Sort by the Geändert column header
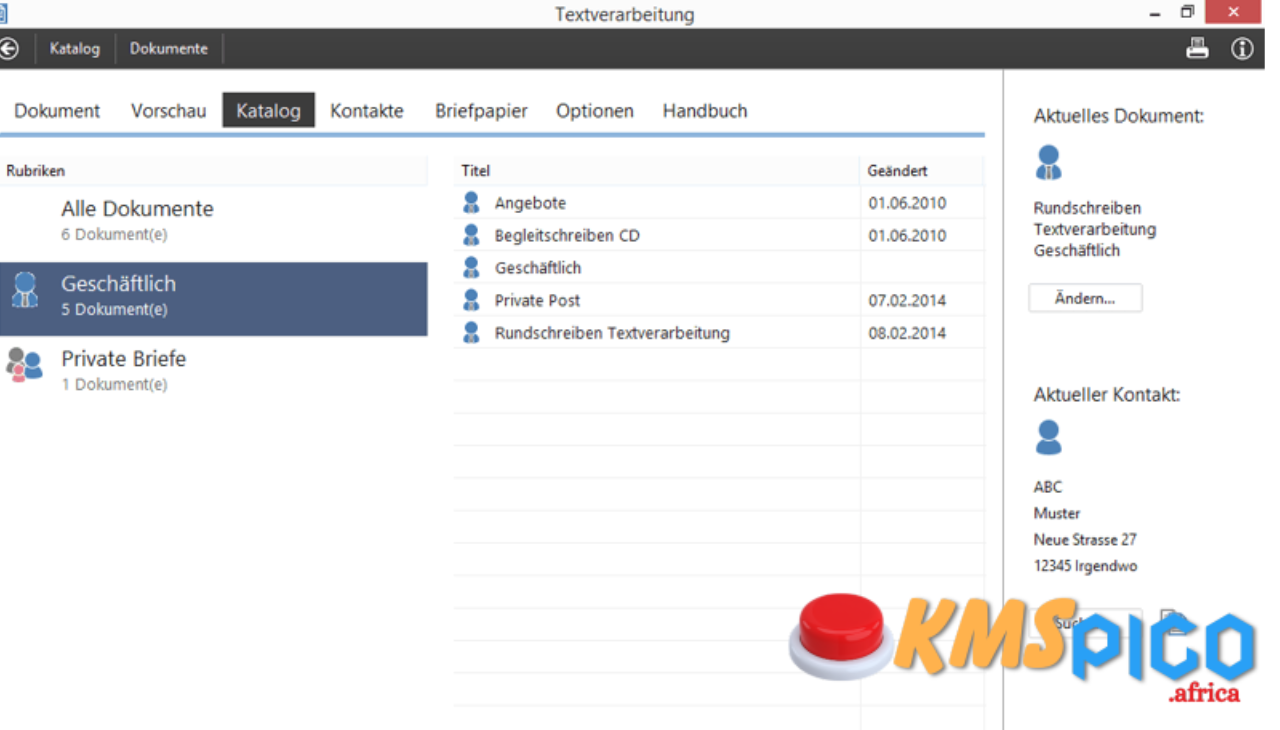 tap(922, 171)
